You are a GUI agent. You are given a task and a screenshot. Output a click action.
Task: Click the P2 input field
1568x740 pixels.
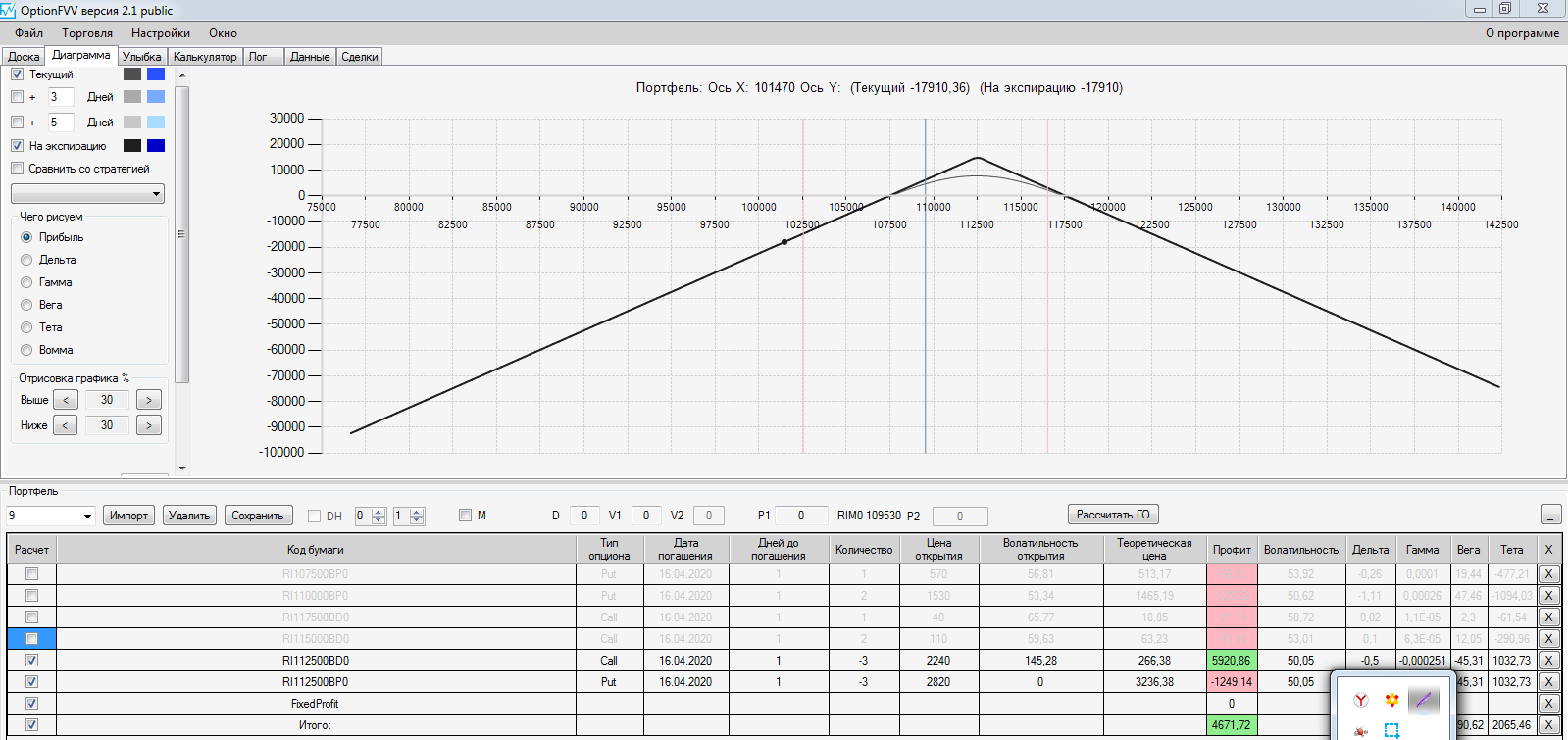point(959,516)
